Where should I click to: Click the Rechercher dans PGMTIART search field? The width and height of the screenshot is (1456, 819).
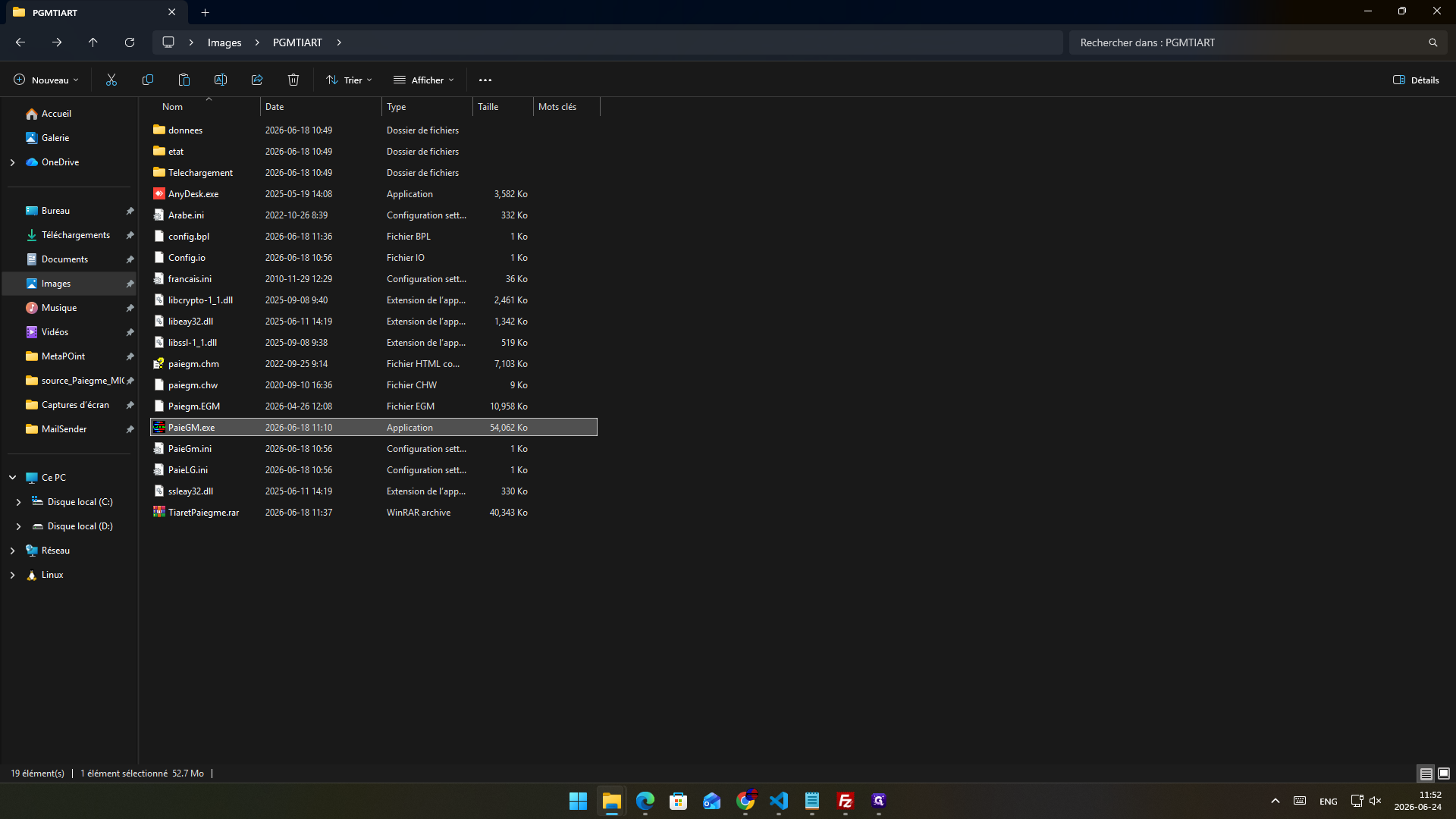[1251, 42]
